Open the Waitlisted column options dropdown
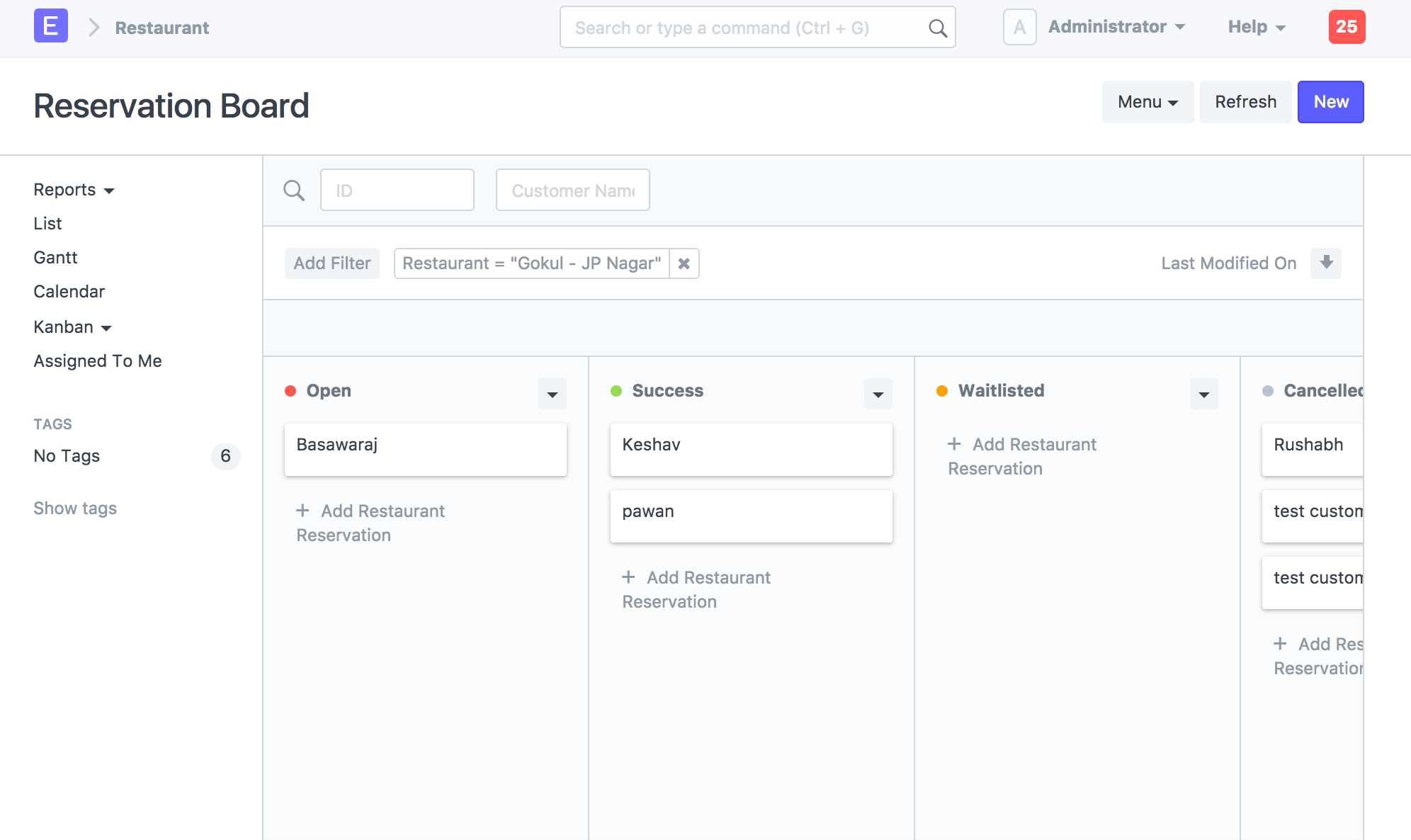The height and width of the screenshot is (840, 1411). coord(1203,394)
